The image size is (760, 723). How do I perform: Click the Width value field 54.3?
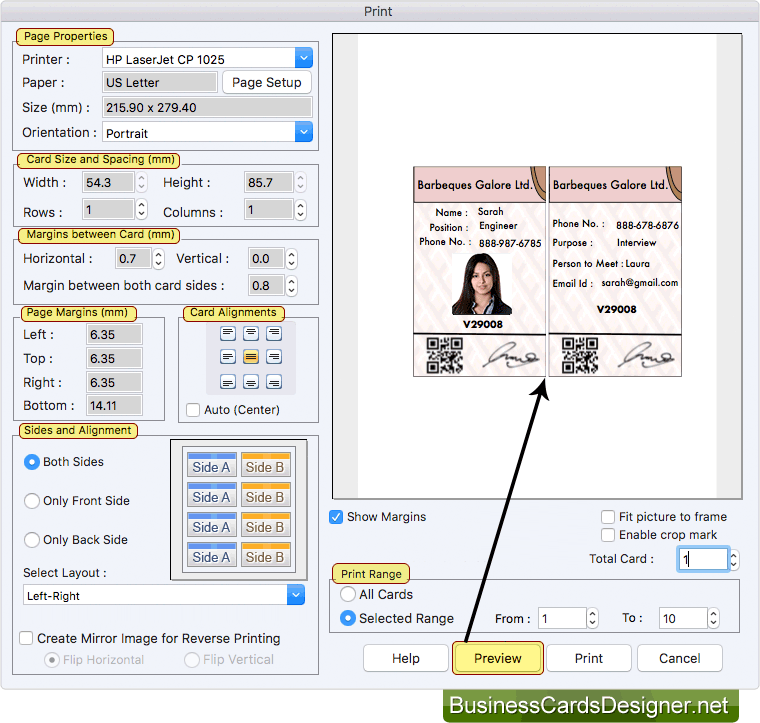[108, 182]
